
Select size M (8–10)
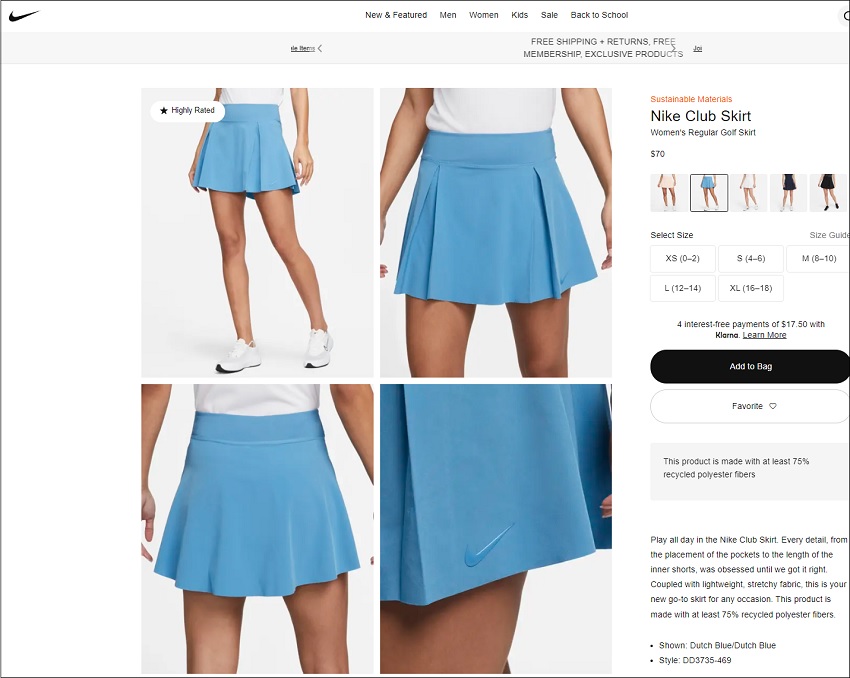point(818,259)
